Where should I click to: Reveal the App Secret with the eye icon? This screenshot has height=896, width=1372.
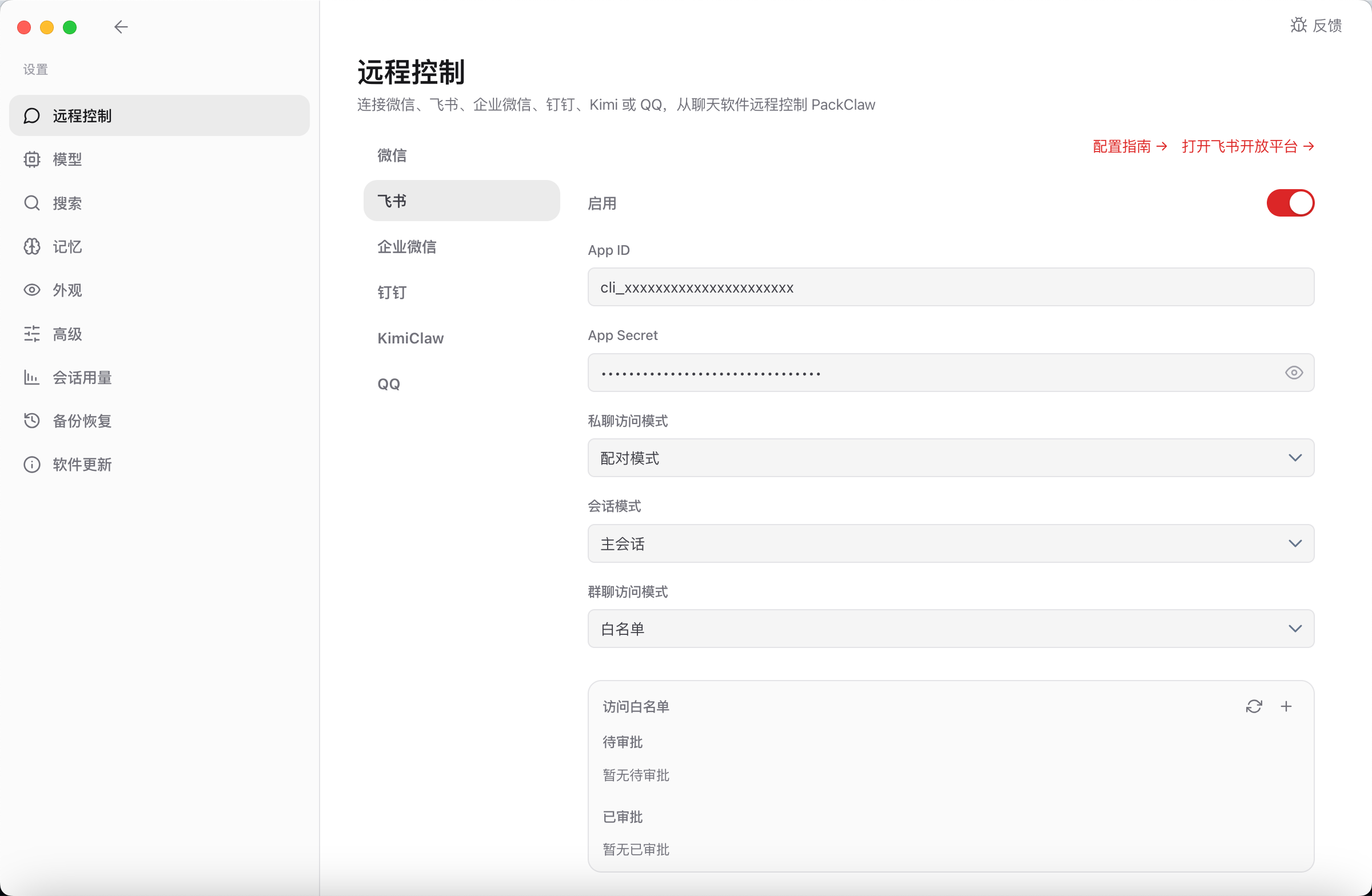[x=1294, y=373]
